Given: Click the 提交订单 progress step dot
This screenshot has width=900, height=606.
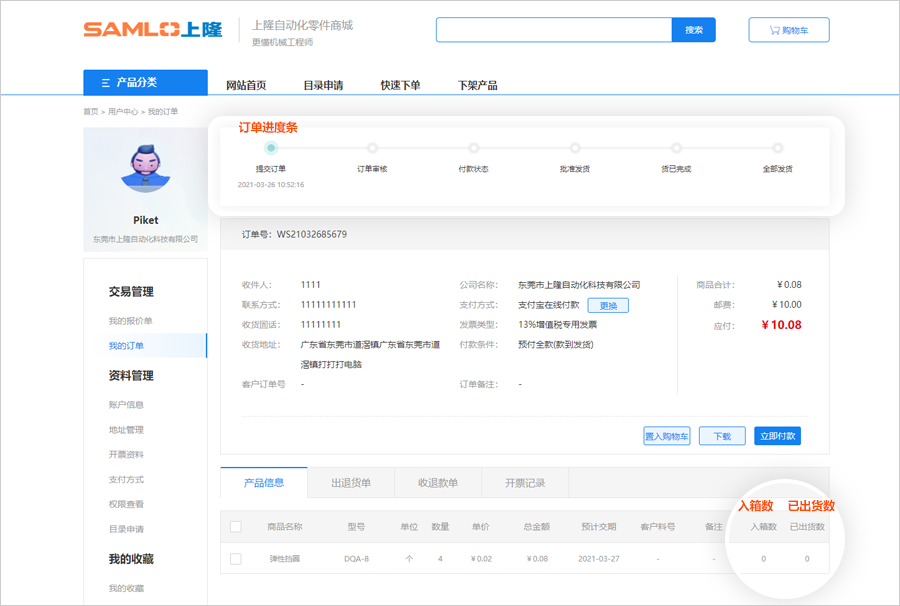Looking at the screenshot, I should click(271, 148).
